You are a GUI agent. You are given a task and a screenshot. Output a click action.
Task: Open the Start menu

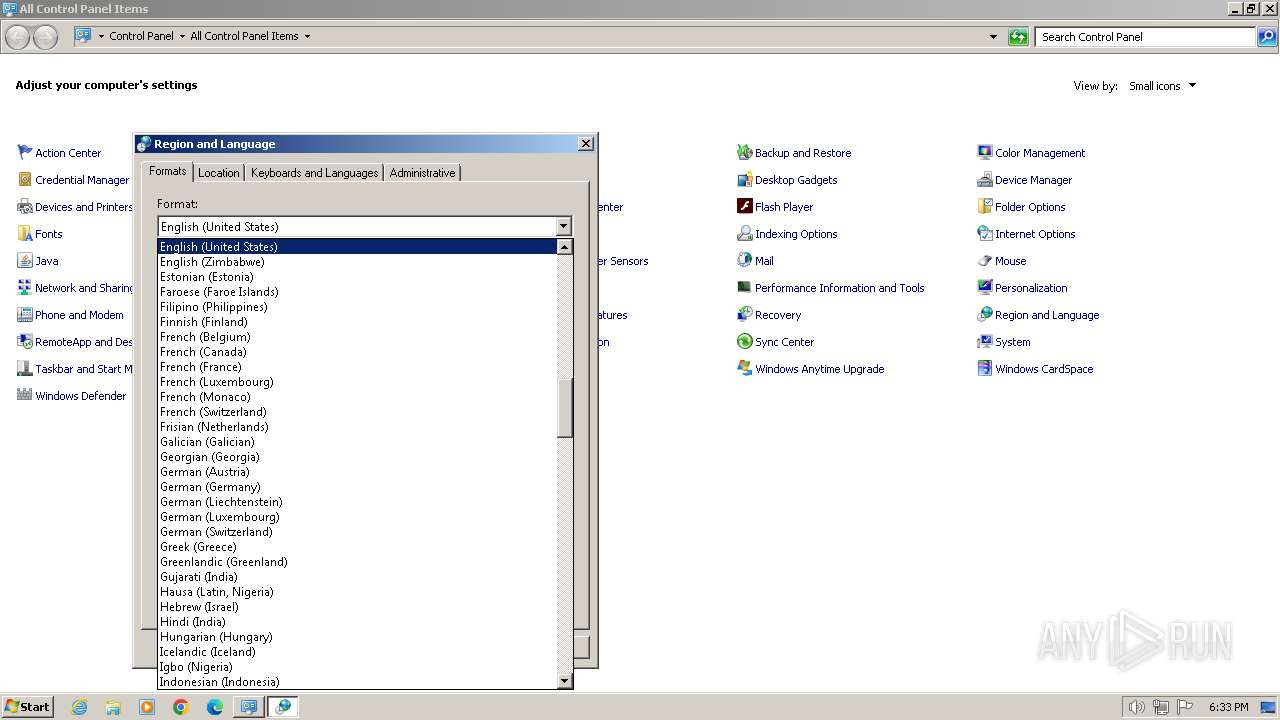click(x=28, y=706)
